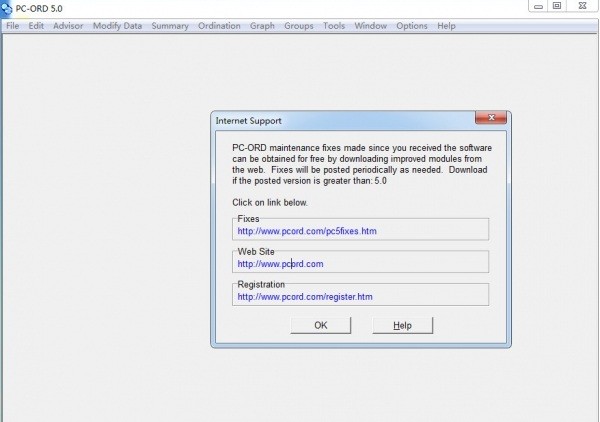Open the Window menu
This screenshot has width=600, height=422.
[x=371, y=26]
